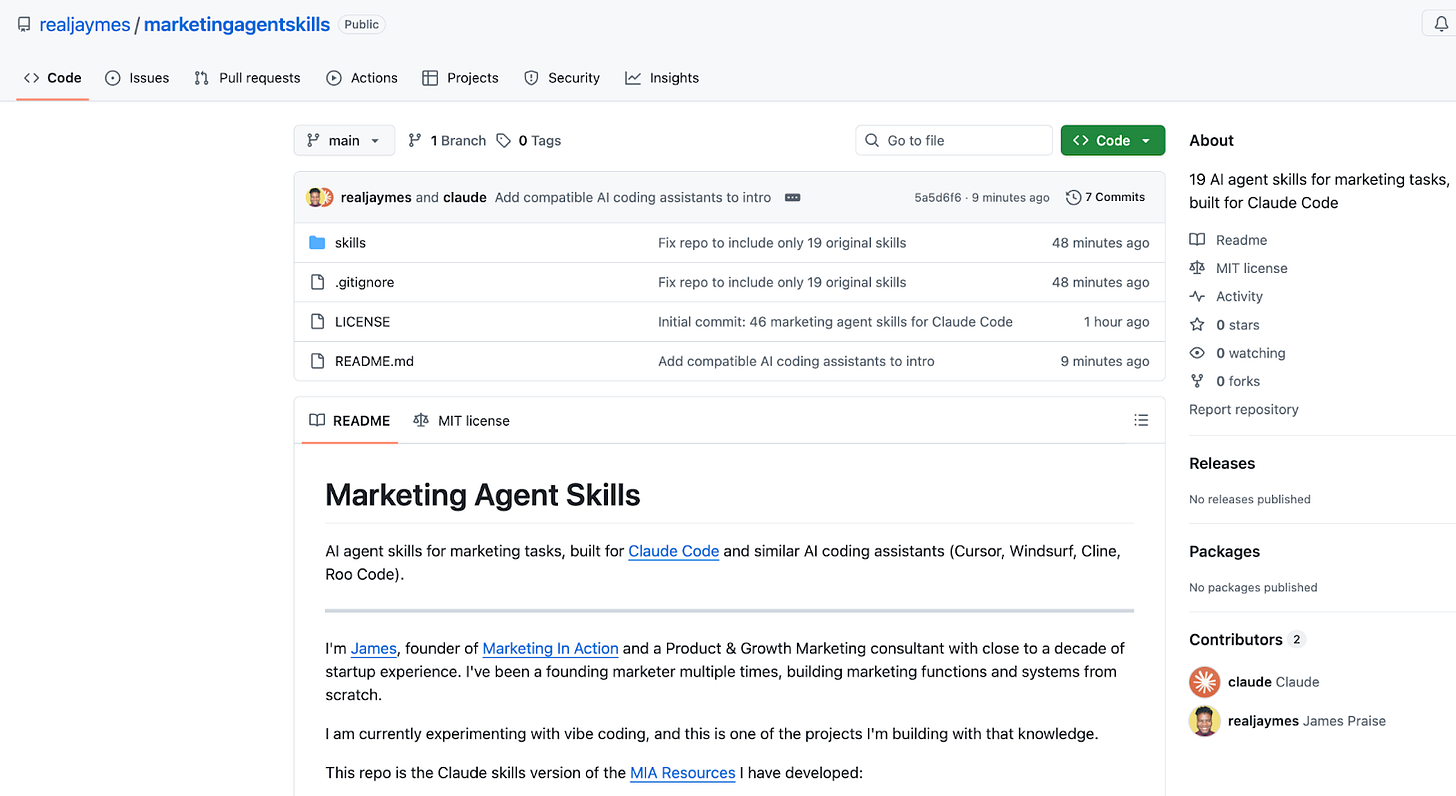View the 1 Branch link

click(447, 141)
